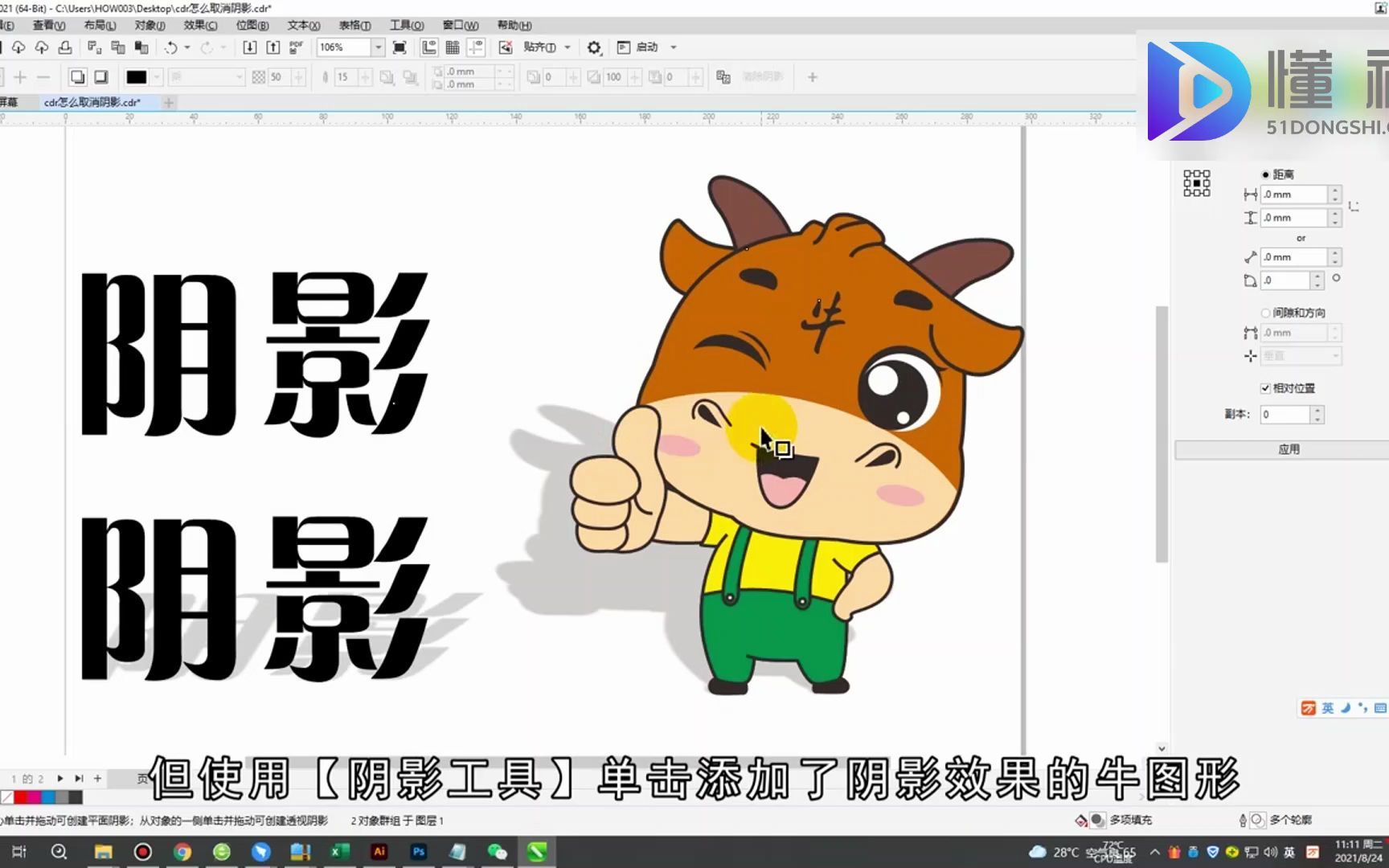1389x868 pixels.
Task: Select the 间隙和方向 radio button
Action: click(1264, 312)
